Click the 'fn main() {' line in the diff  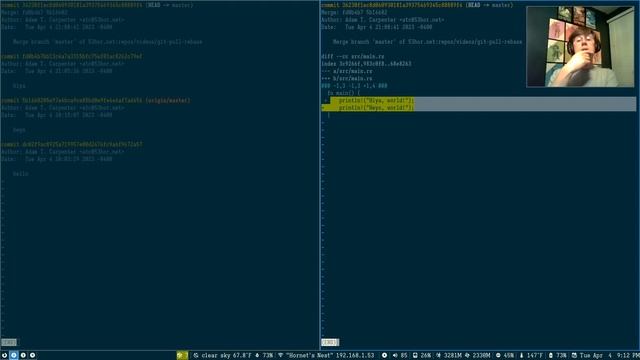click(x=343, y=93)
